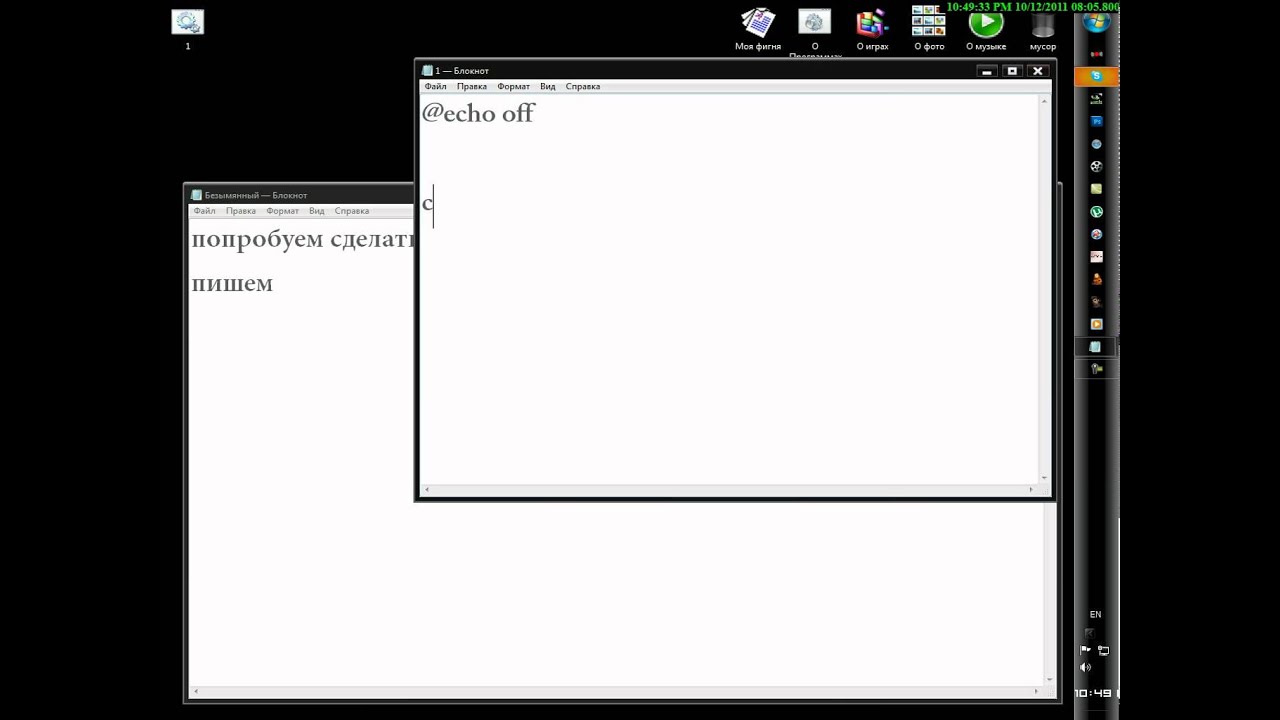Open Правка menu in the Безымянный notepad
Viewport: 1280px width, 720px height.
(x=241, y=211)
